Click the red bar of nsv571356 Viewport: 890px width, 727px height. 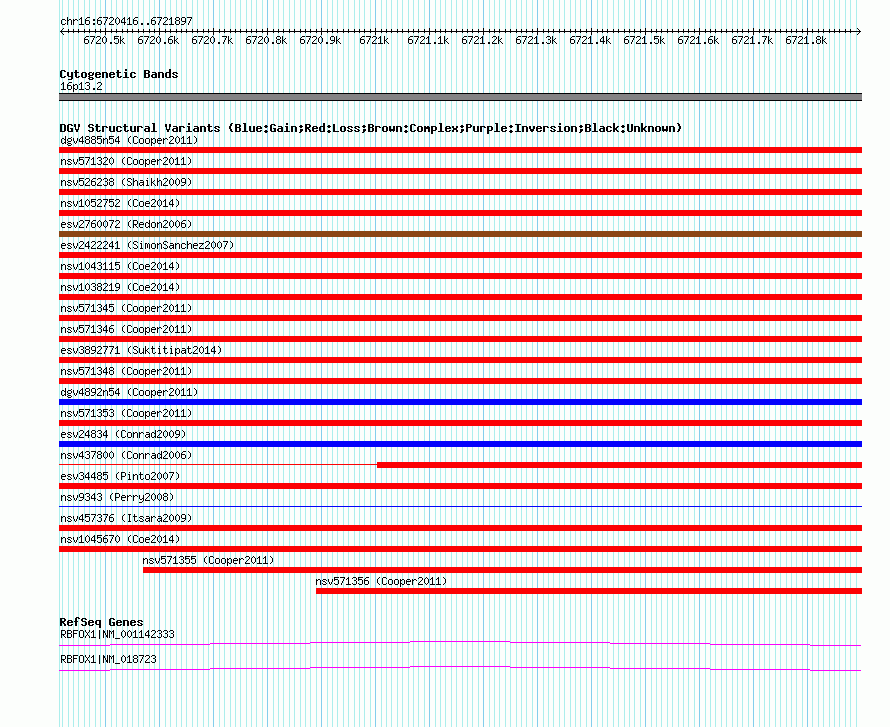(589, 591)
